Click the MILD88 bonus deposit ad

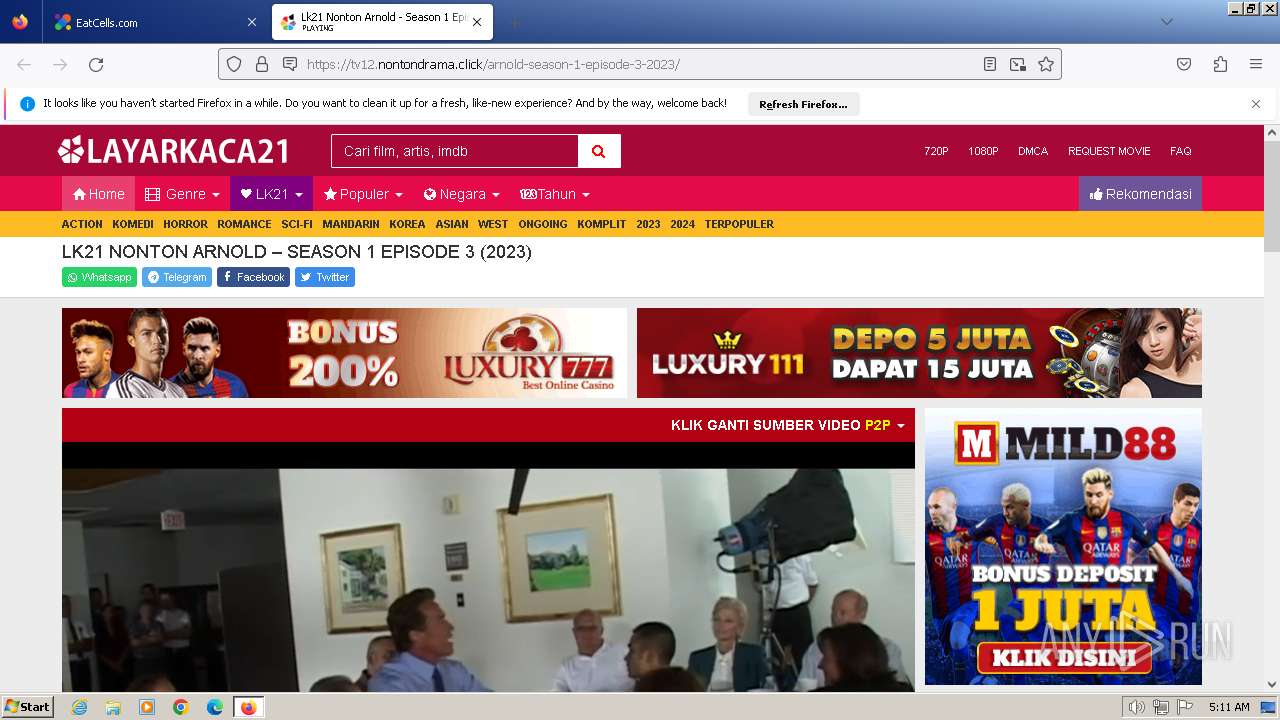[1063, 546]
